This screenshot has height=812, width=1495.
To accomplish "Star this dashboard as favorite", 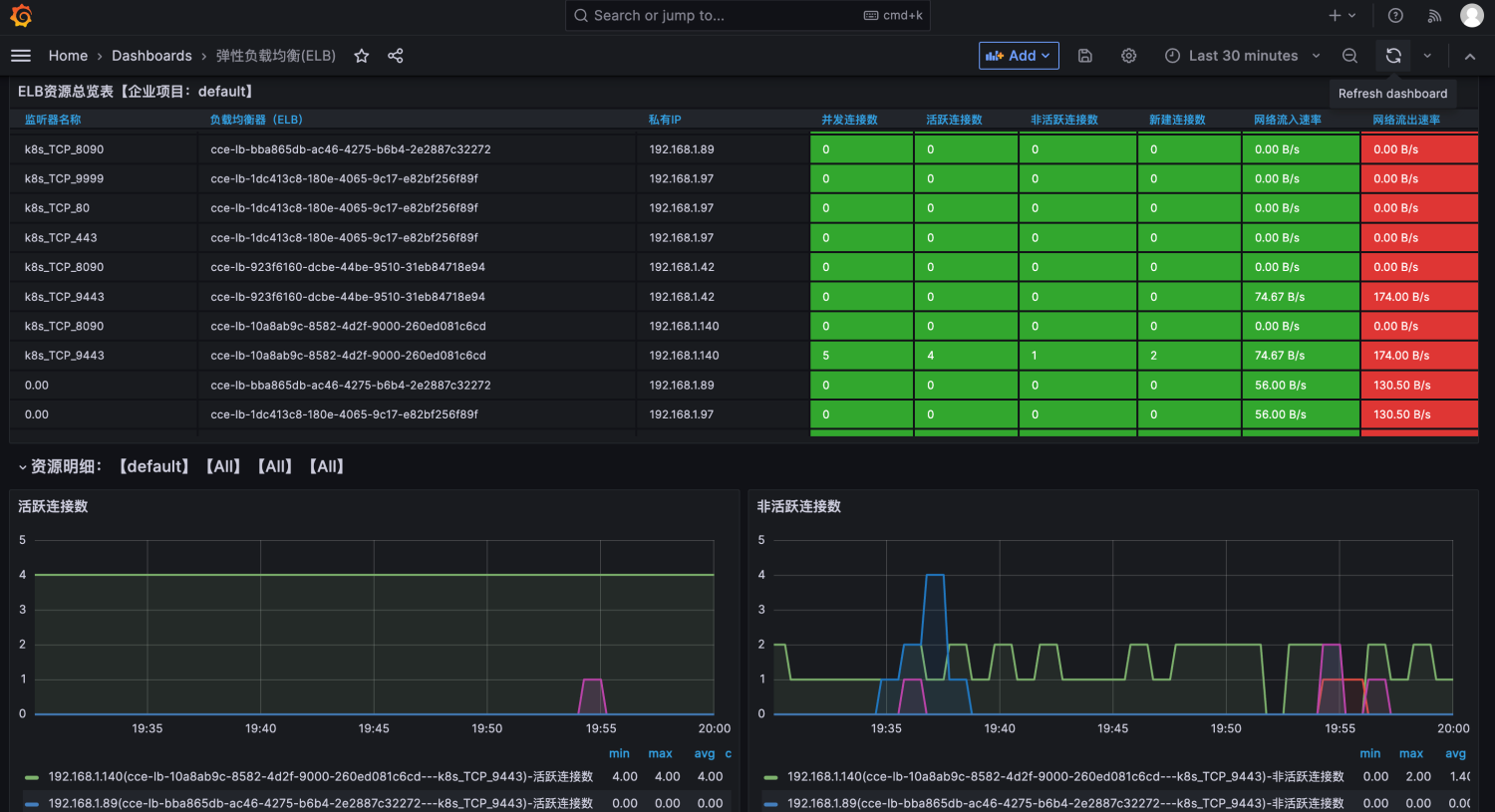I will (x=362, y=56).
